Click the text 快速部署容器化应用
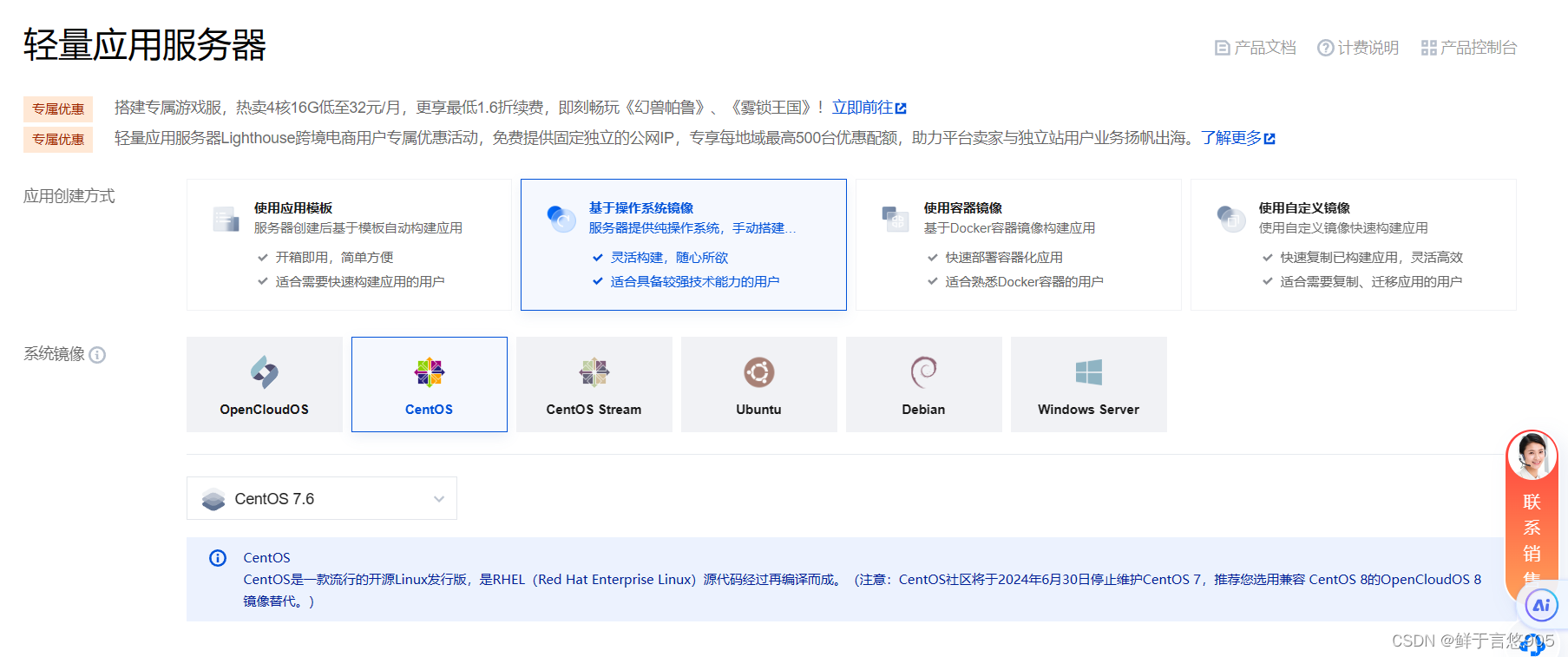 [x=1004, y=258]
